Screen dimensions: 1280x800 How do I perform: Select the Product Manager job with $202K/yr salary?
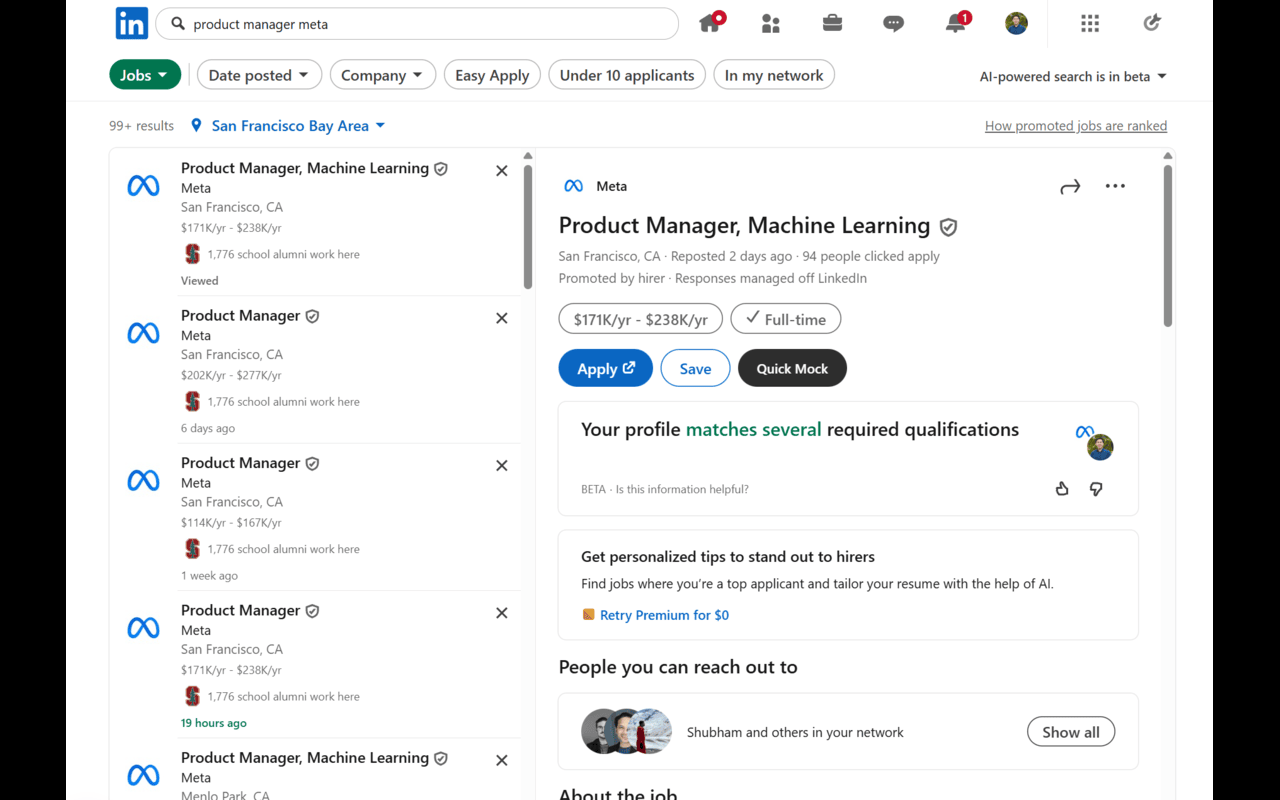pyautogui.click(x=314, y=370)
